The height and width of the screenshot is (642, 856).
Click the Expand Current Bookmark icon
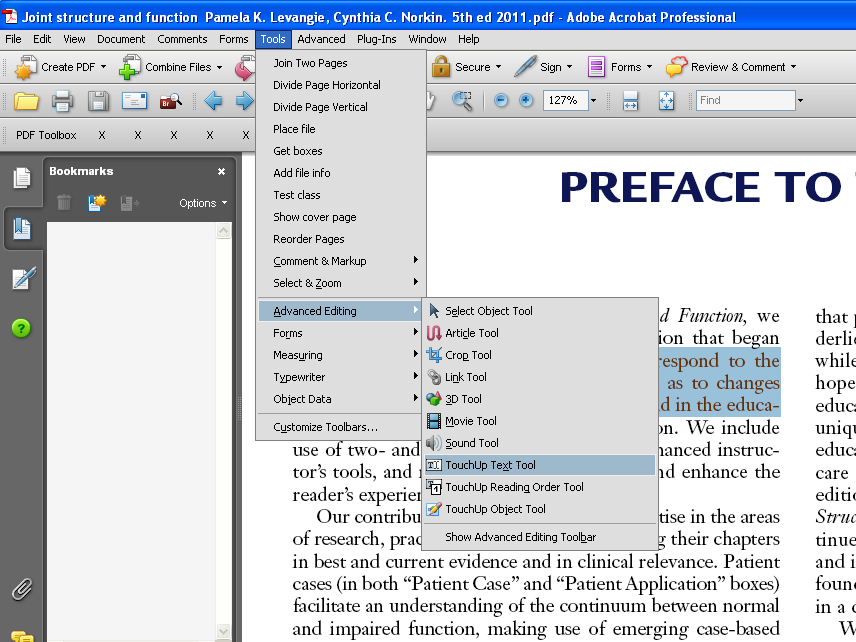click(130, 203)
